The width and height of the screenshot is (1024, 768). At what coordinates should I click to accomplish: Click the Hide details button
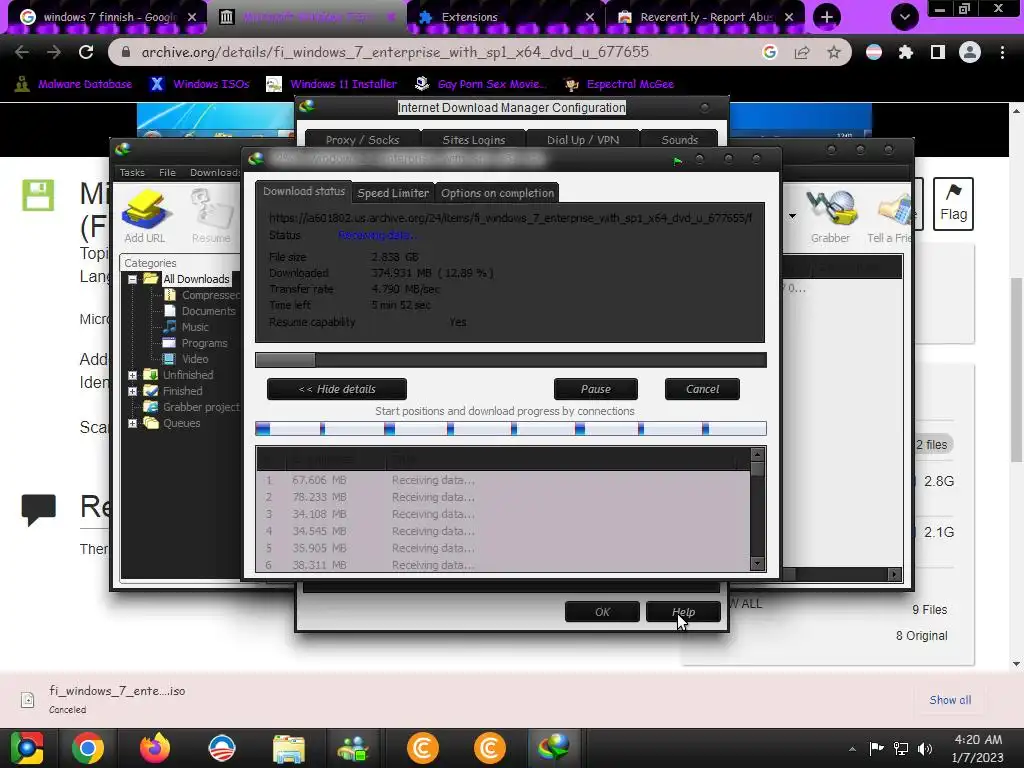[x=337, y=389]
